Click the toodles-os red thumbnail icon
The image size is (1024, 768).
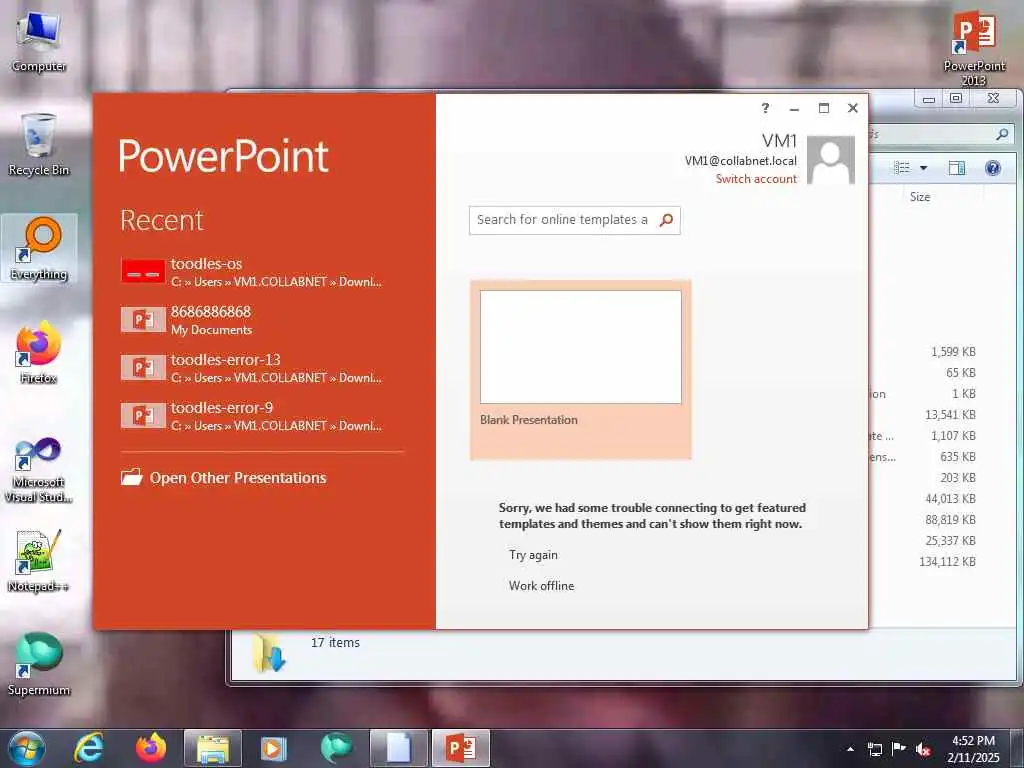point(143,272)
